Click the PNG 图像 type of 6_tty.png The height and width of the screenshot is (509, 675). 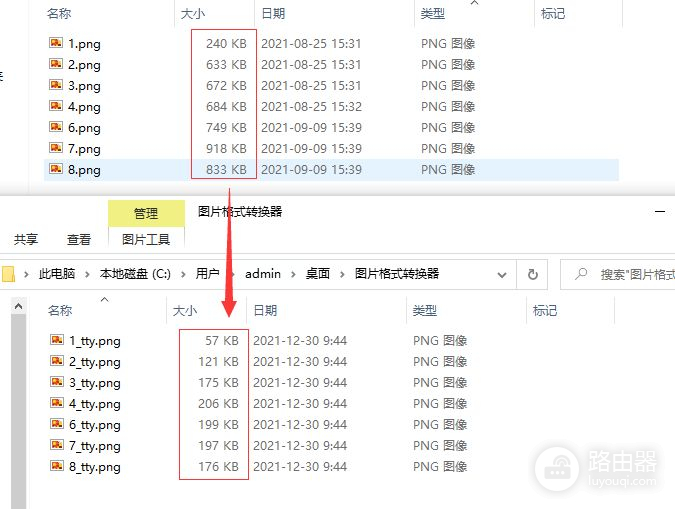pos(440,425)
